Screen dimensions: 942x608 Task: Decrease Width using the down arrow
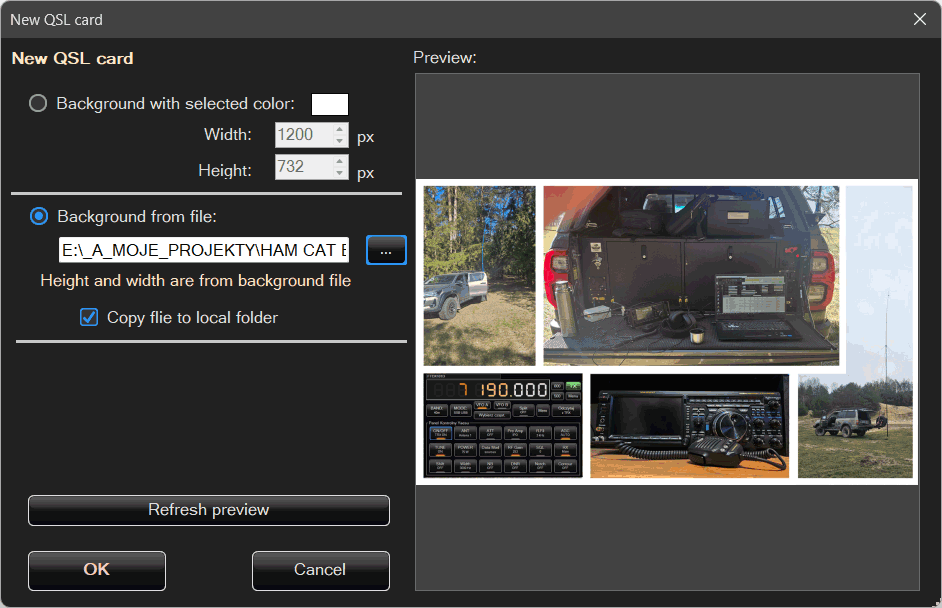click(340, 141)
